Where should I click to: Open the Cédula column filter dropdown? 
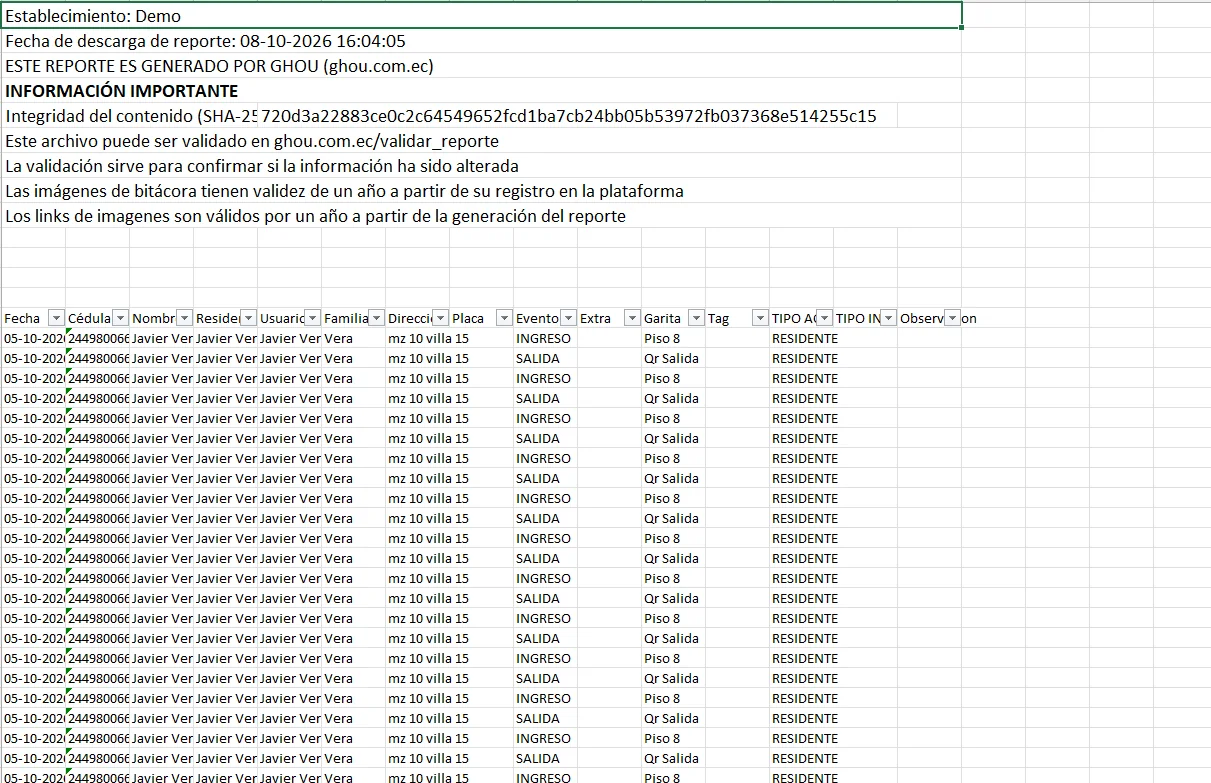(120, 318)
